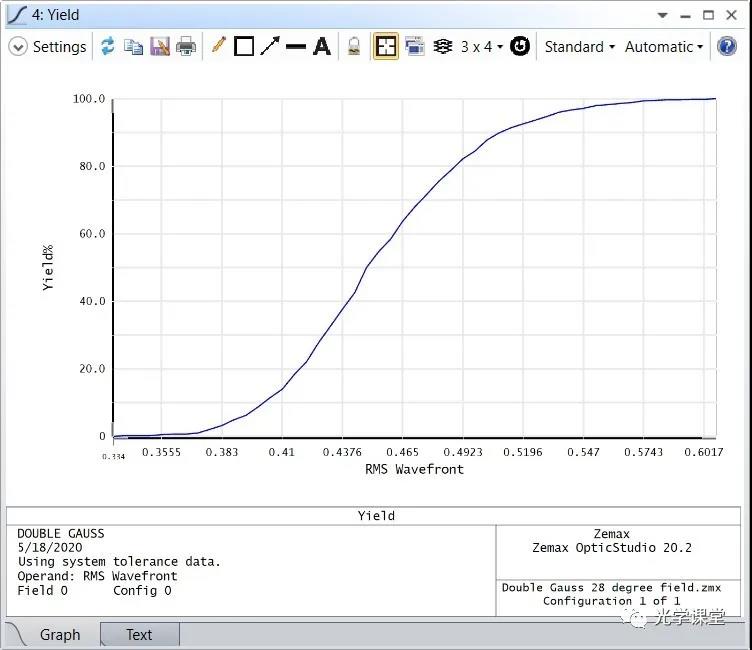Open the blue help question icon
The width and height of the screenshot is (752, 650).
click(x=727, y=47)
